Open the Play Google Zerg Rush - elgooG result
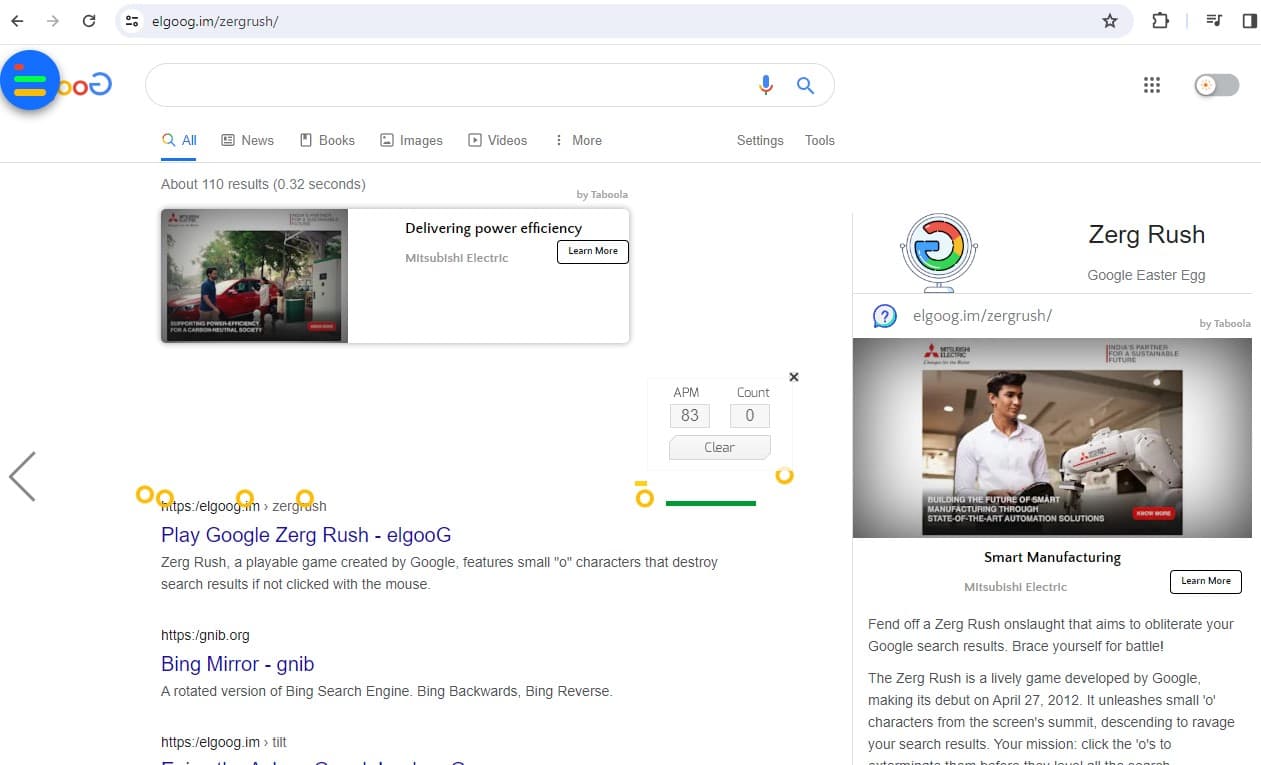This screenshot has width=1261, height=765. tap(306, 535)
